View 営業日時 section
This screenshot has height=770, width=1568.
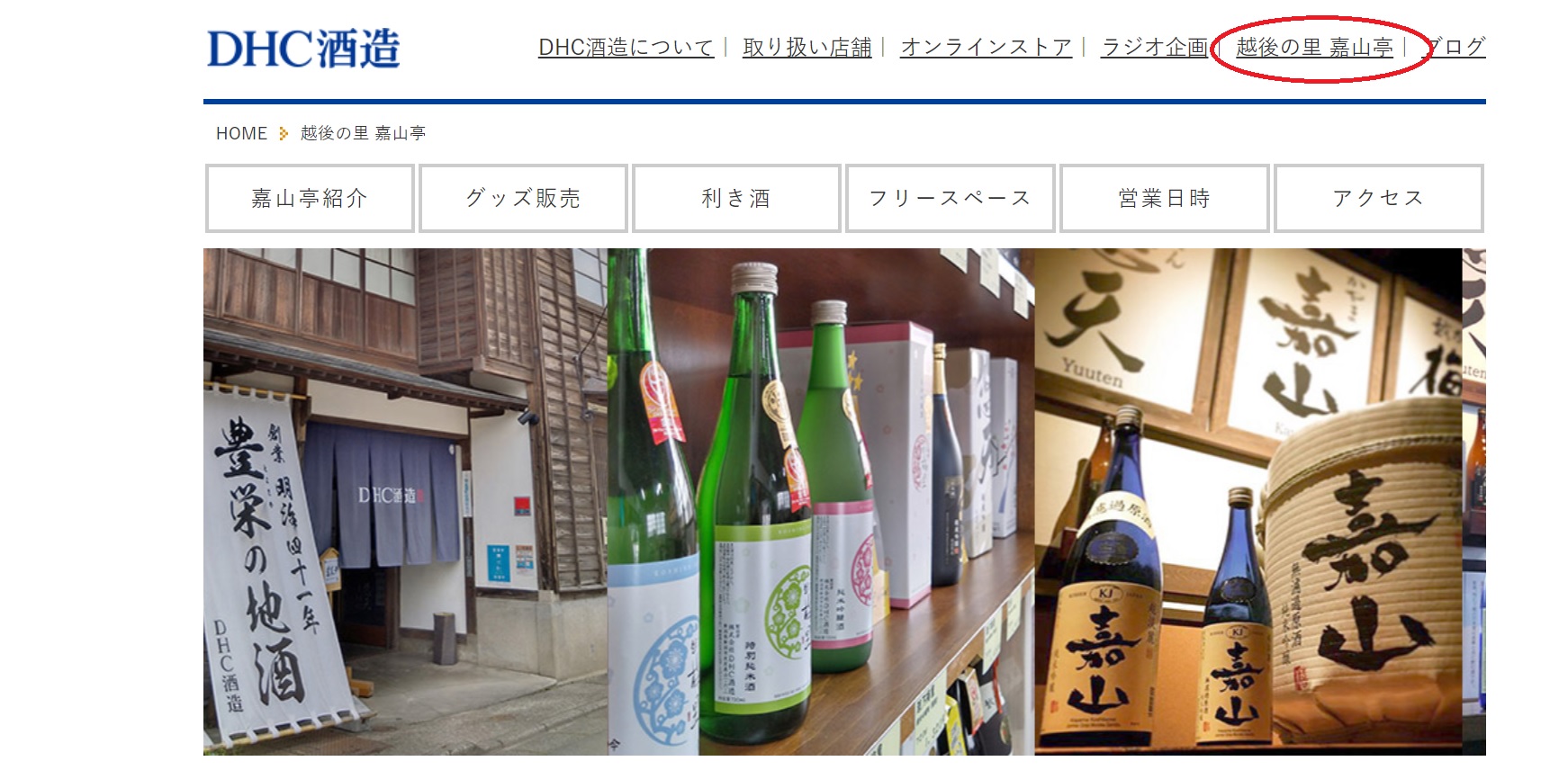coord(1165,198)
